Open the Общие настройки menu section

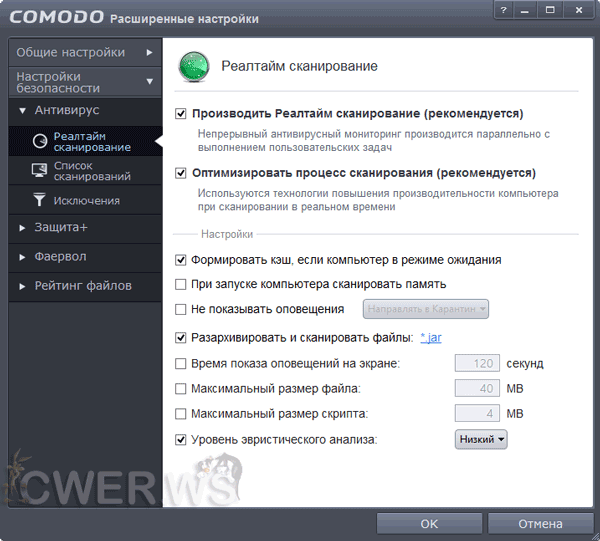point(80,52)
